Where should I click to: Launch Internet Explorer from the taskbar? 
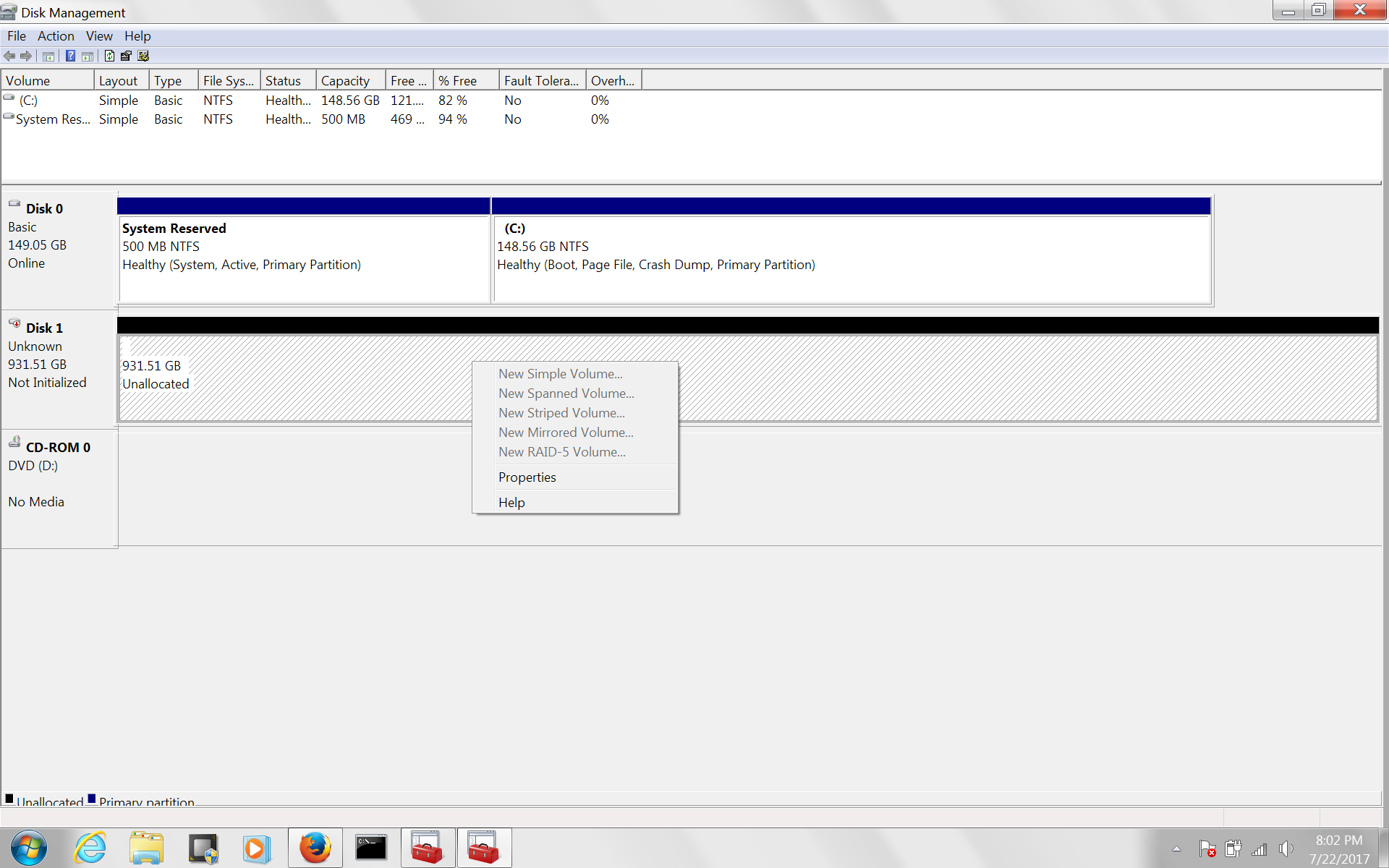pos(90,848)
